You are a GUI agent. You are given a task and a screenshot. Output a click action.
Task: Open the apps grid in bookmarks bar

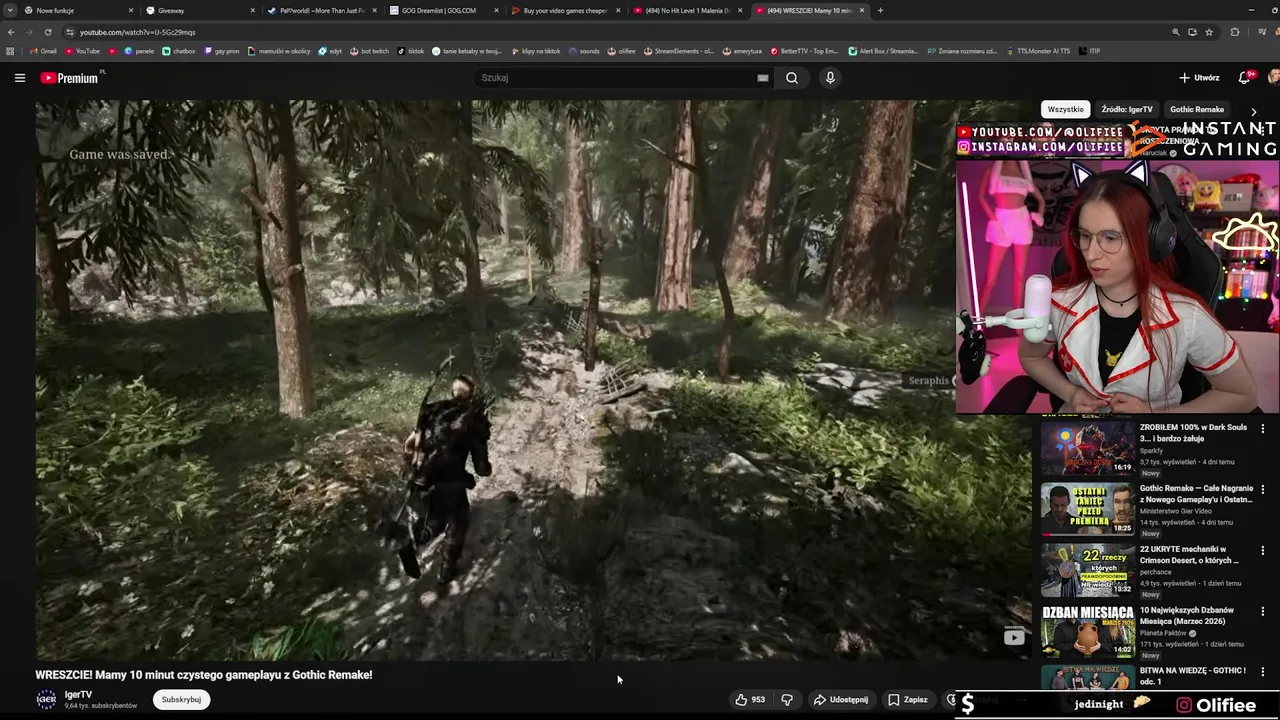[x=11, y=51]
